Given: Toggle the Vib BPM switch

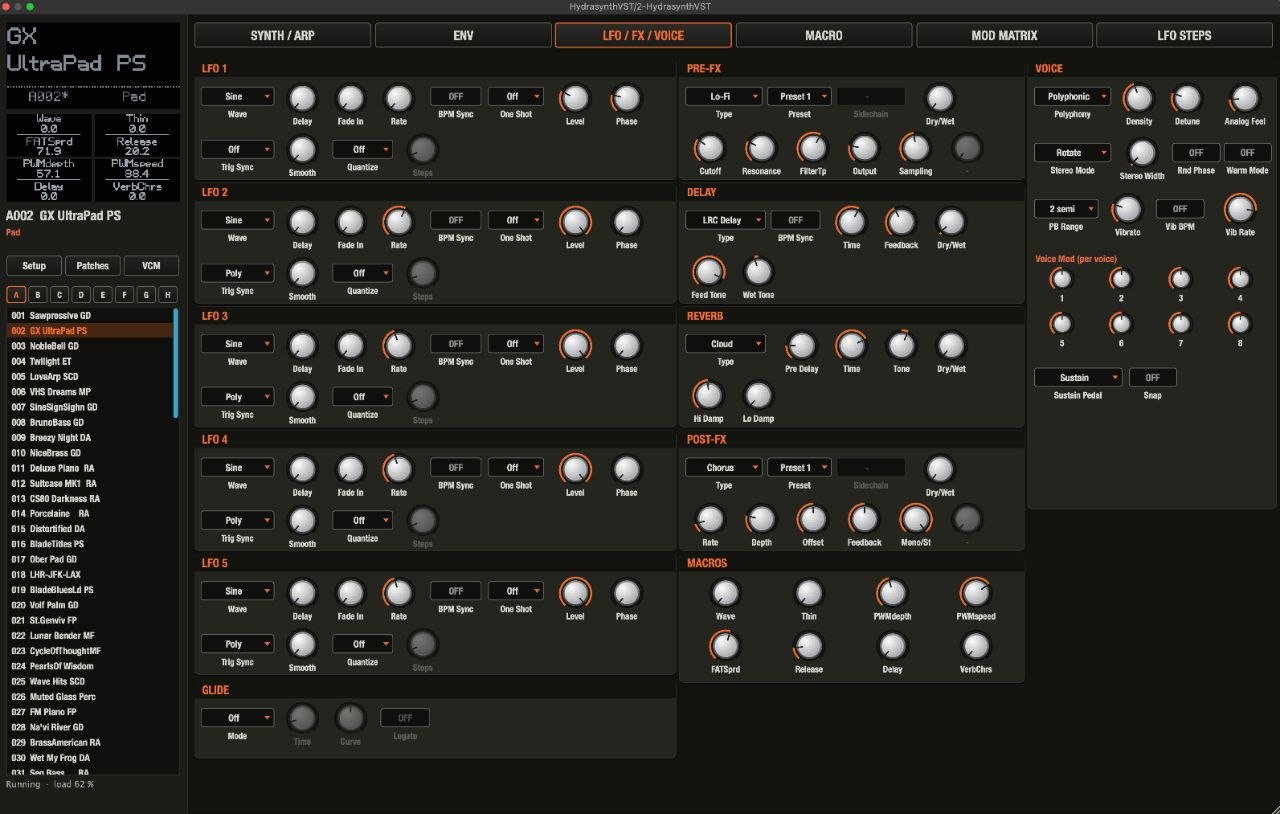Looking at the screenshot, I should coord(1180,209).
